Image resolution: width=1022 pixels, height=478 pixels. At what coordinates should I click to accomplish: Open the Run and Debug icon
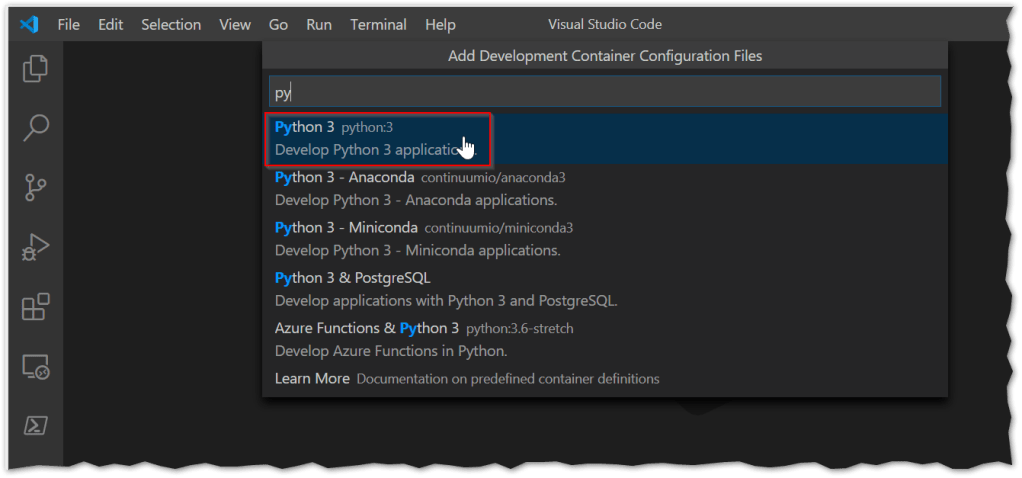(36, 247)
